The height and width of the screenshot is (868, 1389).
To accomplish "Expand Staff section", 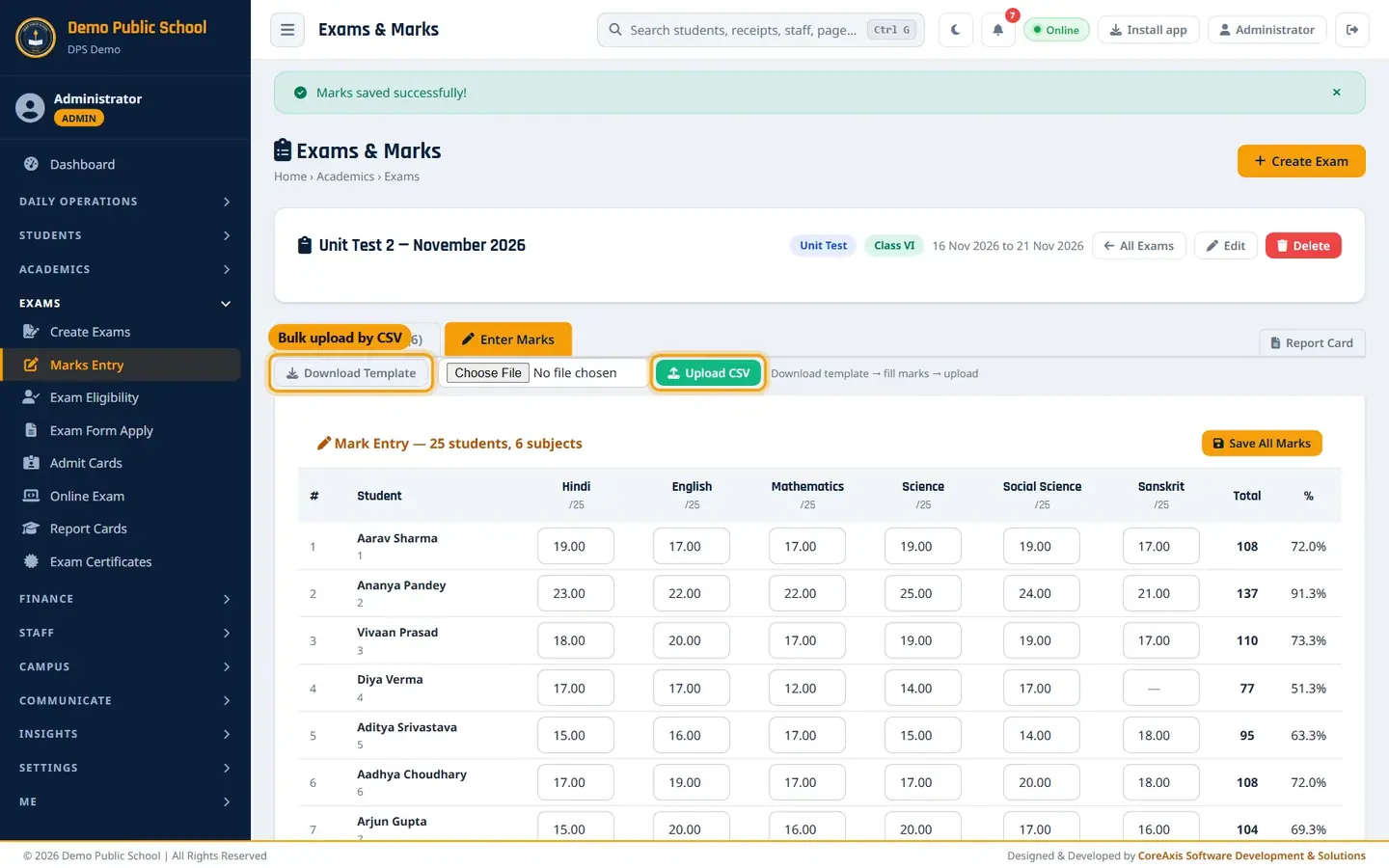I will (x=125, y=633).
